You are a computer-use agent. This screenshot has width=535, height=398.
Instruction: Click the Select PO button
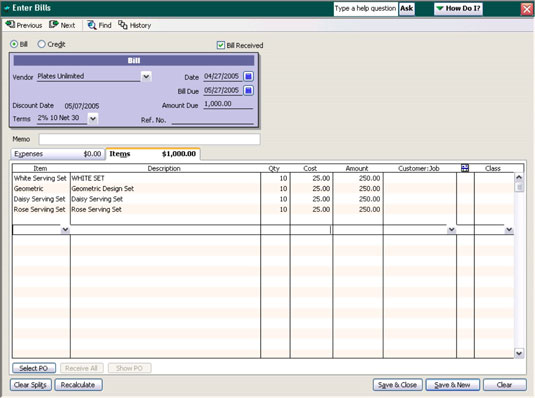click(34, 368)
